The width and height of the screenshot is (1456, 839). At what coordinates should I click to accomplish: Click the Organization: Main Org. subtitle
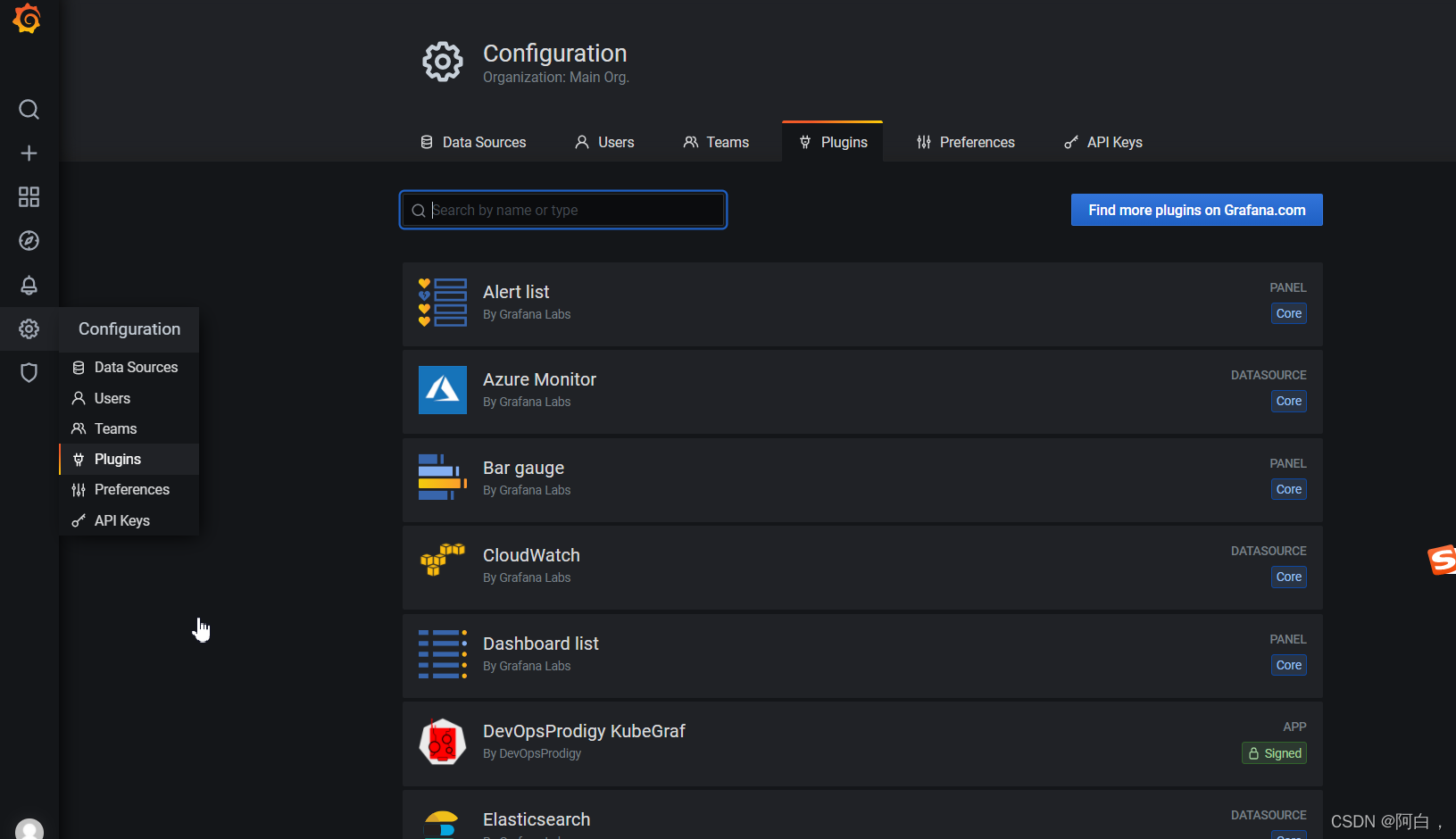tap(556, 78)
